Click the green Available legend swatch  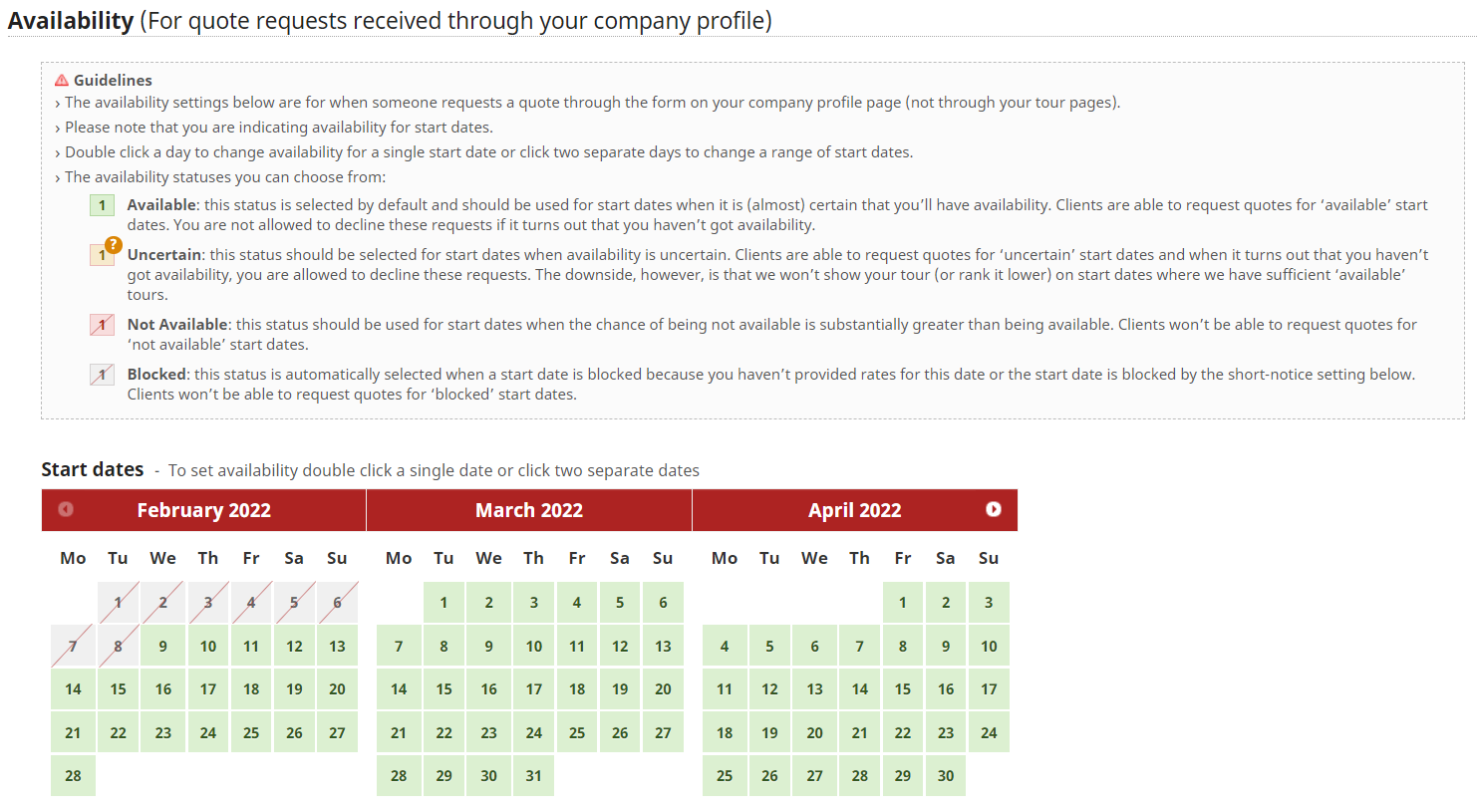[102, 205]
